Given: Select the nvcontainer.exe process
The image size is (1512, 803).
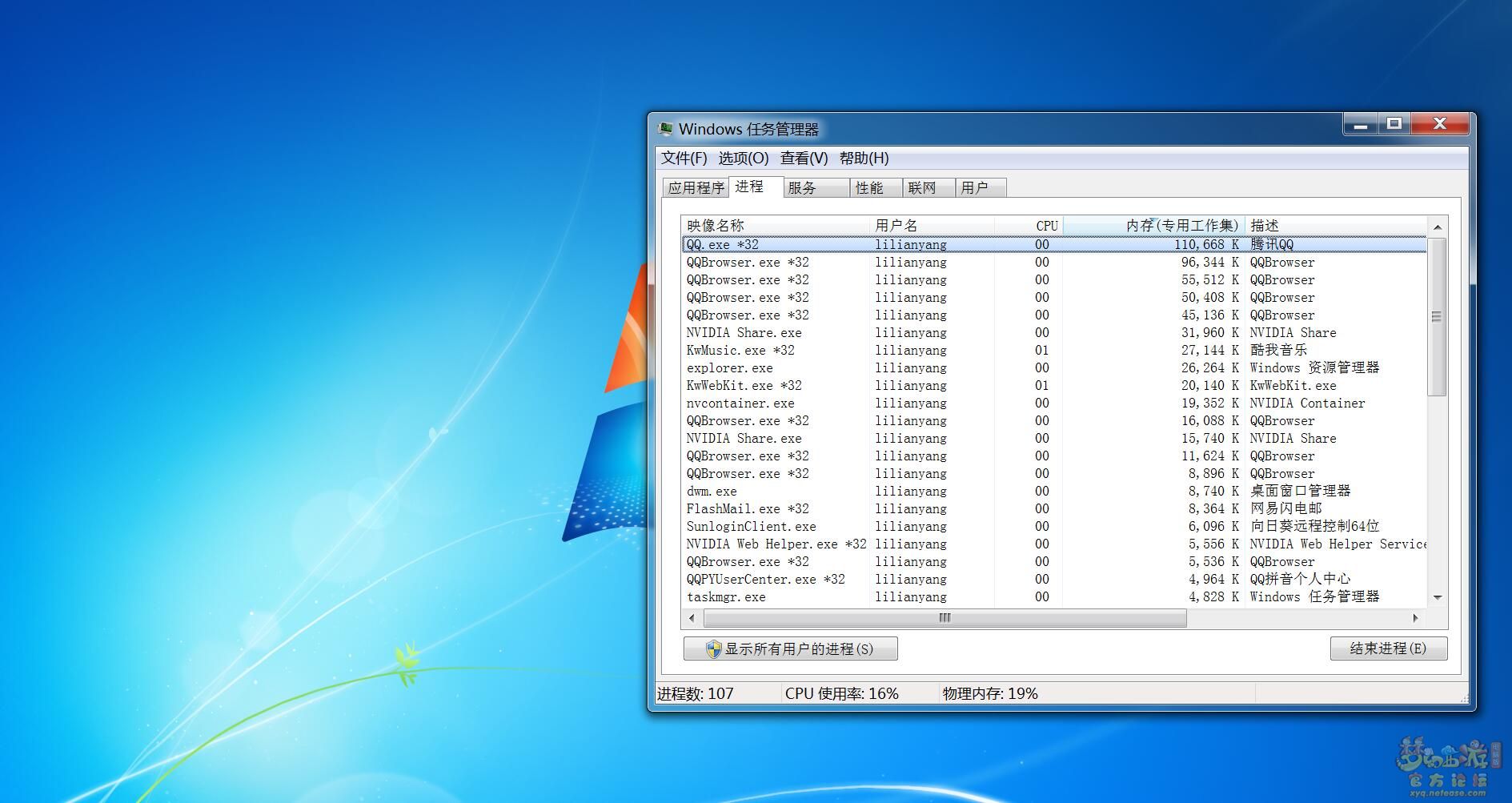Looking at the screenshot, I should pyautogui.click(x=1054, y=404).
